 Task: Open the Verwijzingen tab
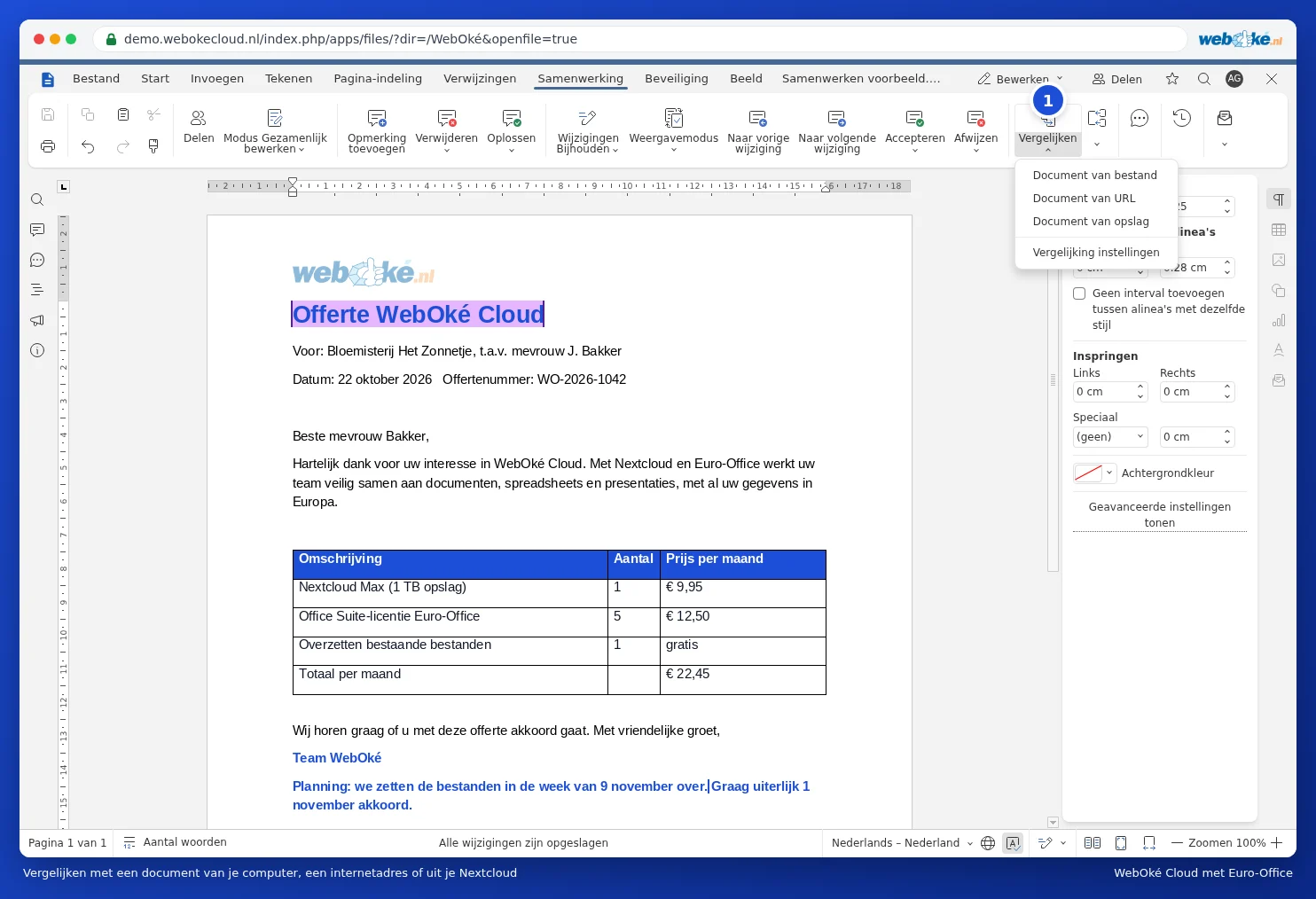[480, 78]
